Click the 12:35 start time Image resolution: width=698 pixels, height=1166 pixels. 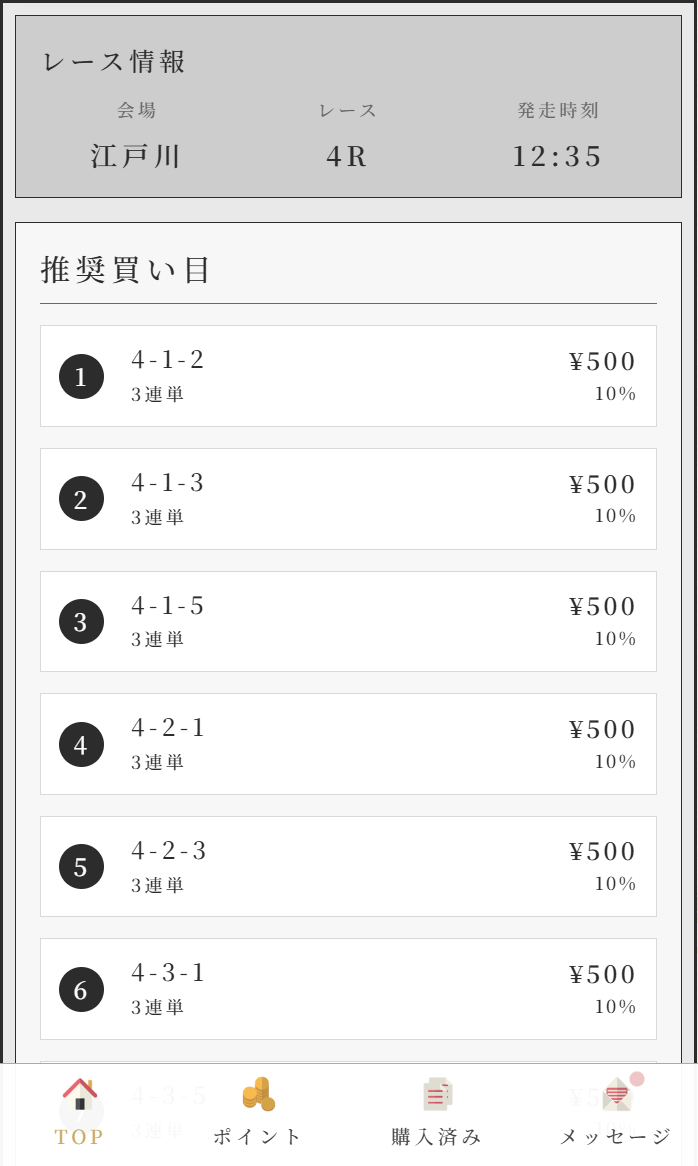(558, 157)
